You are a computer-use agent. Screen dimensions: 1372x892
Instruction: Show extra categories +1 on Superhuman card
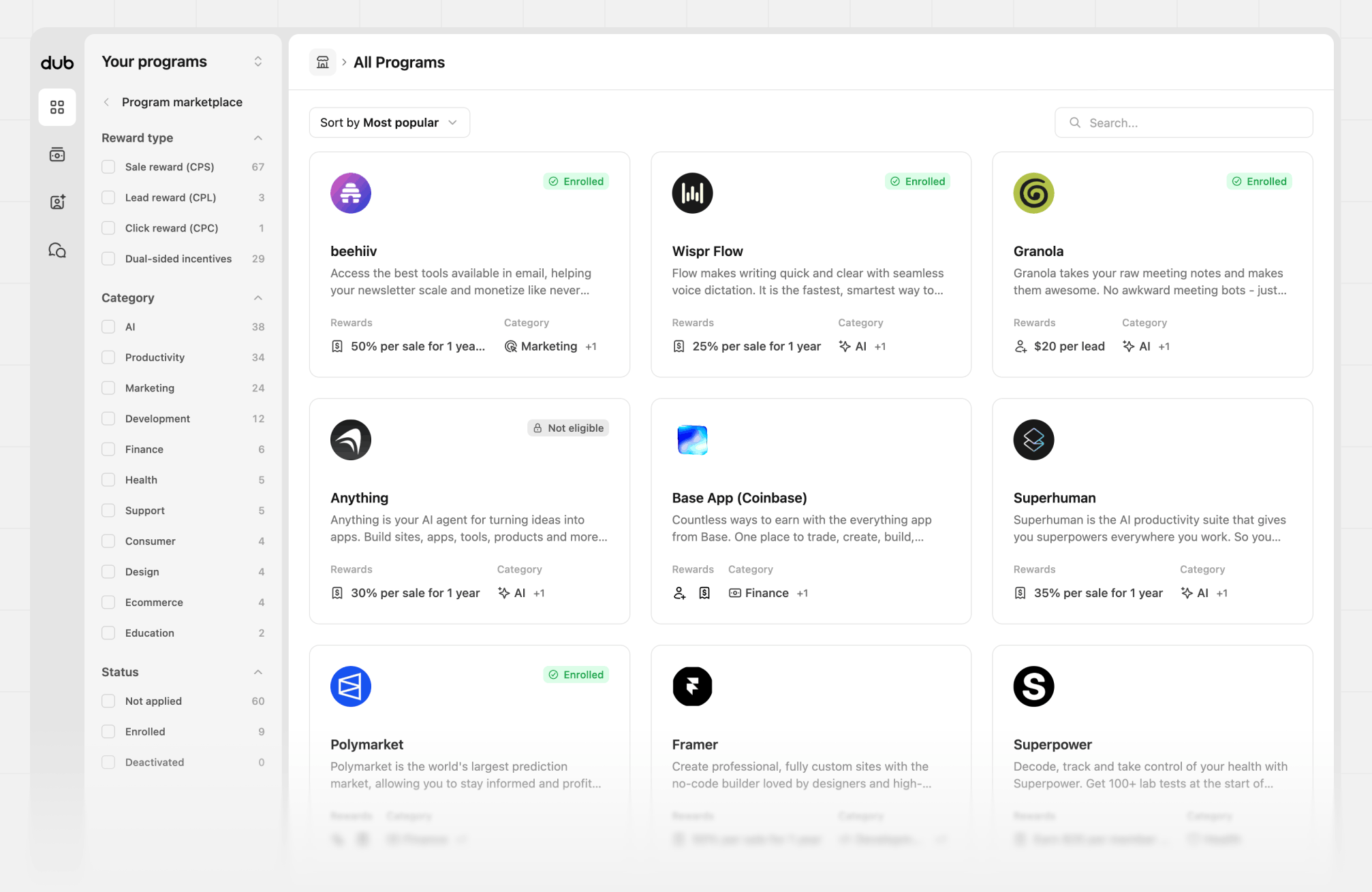(1222, 593)
